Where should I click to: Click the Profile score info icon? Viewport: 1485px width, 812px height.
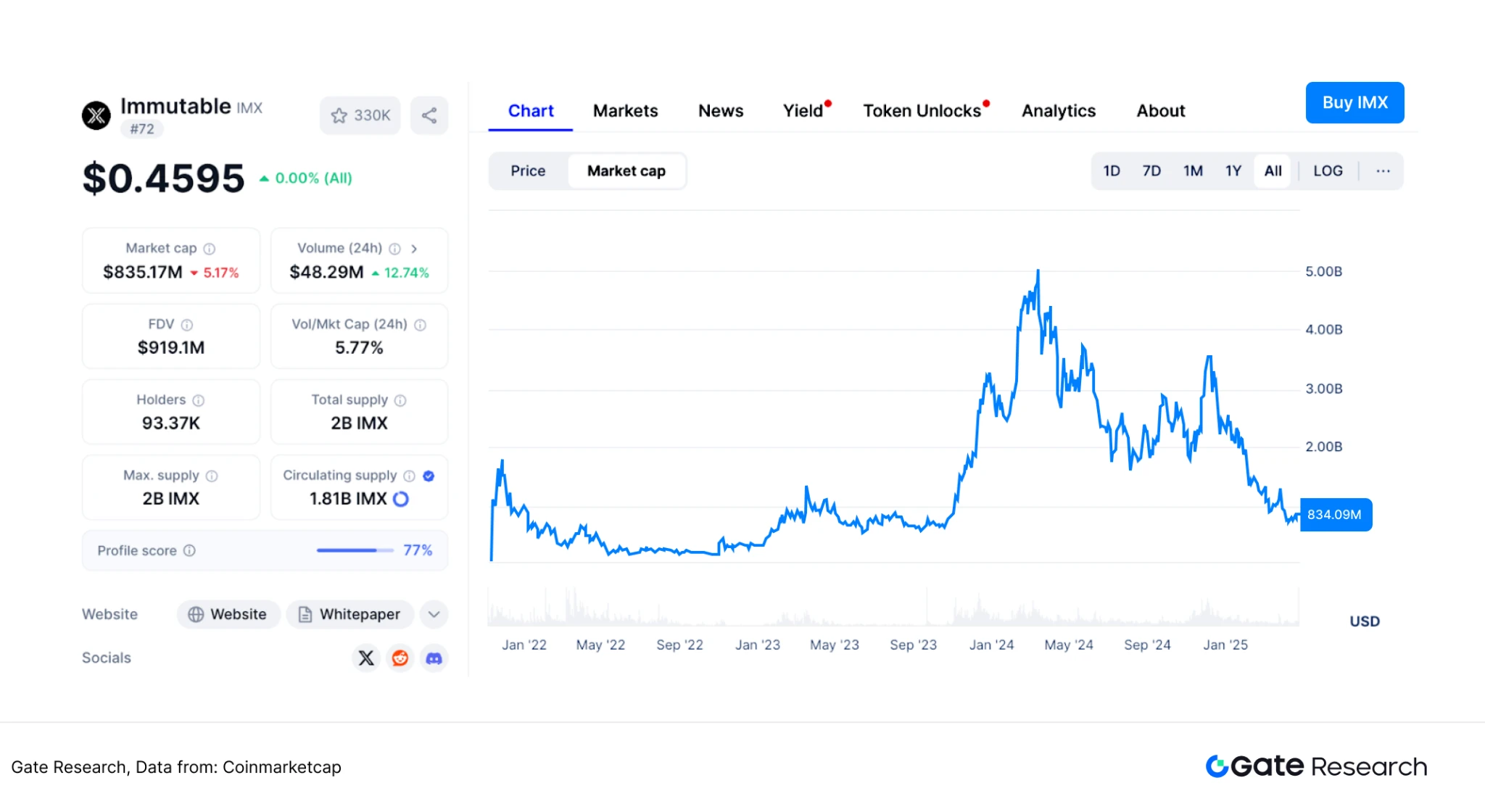[x=189, y=550]
